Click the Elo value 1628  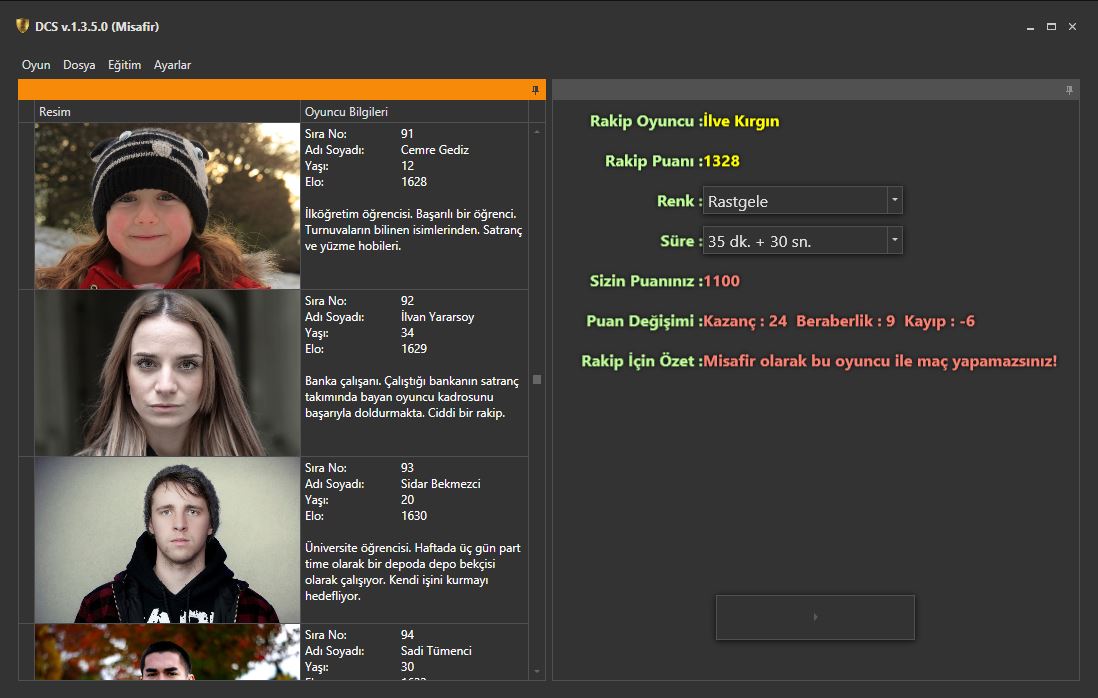click(x=414, y=182)
